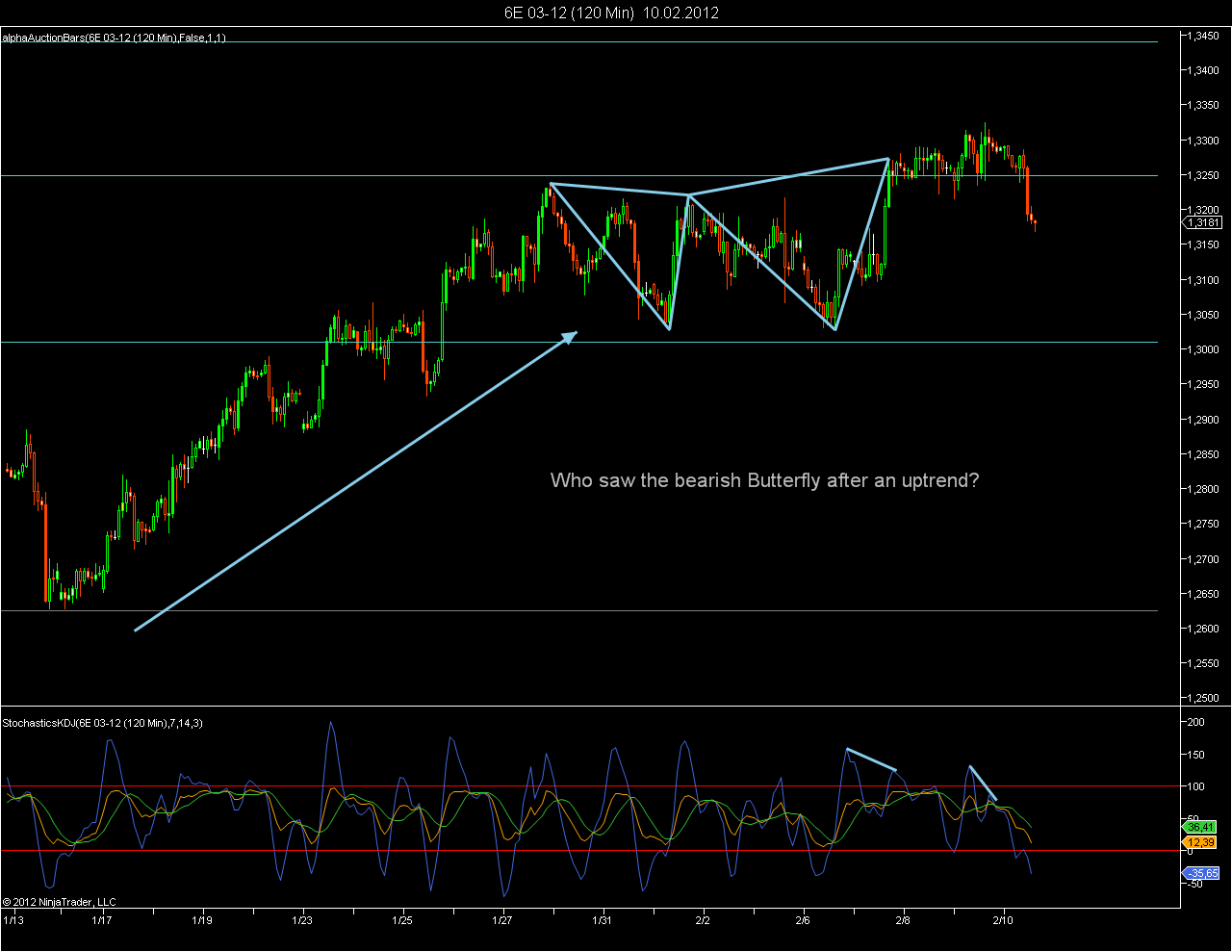1232x952 pixels.
Task: Click the 1,2500 price axis label
Action: [1203, 699]
